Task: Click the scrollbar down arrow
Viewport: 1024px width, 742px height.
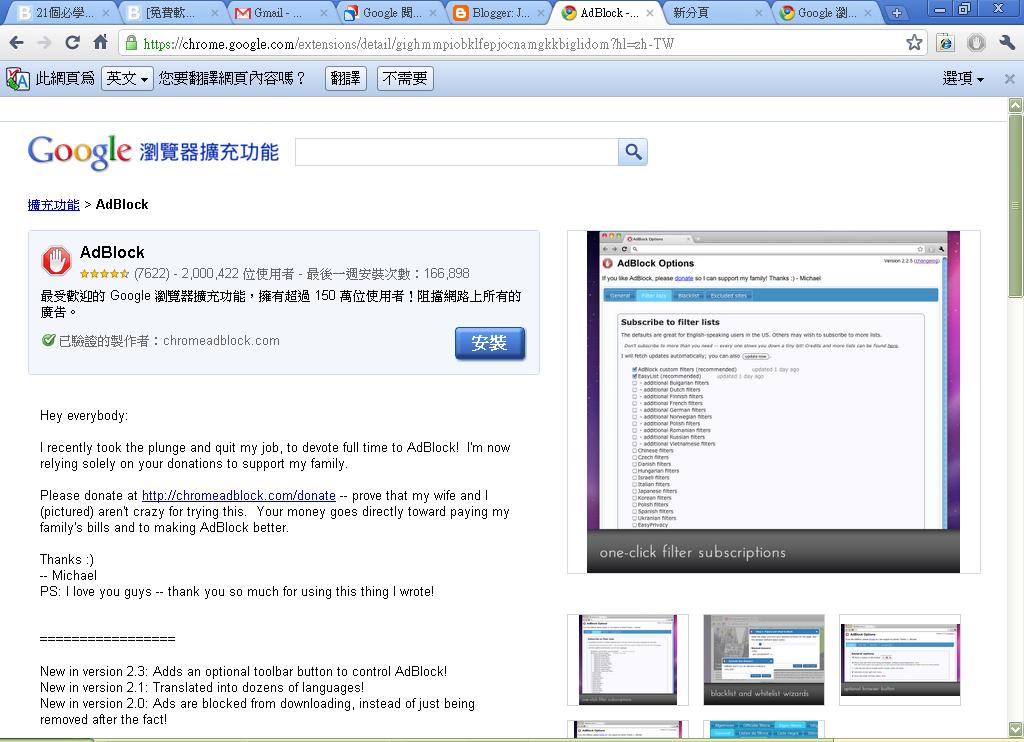Action: pos(1015,728)
